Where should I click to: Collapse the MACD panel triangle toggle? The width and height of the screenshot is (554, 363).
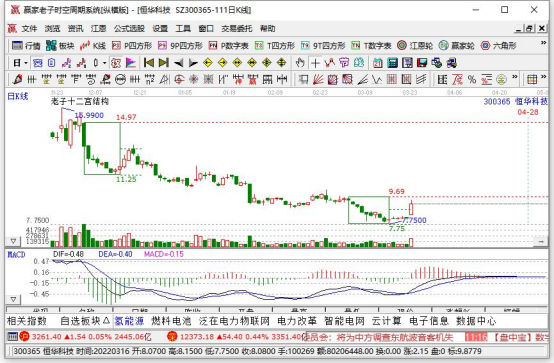tap(13, 299)
